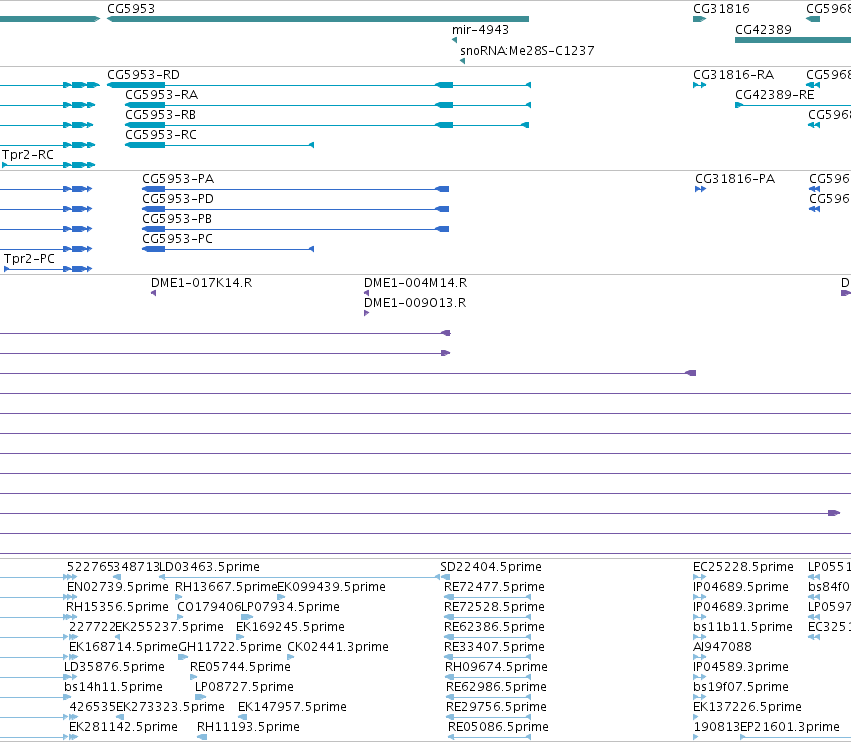Click the long teal CG5953 gene bar
The height and width of the screenshot is (742, 851).
tap(318, 19)
